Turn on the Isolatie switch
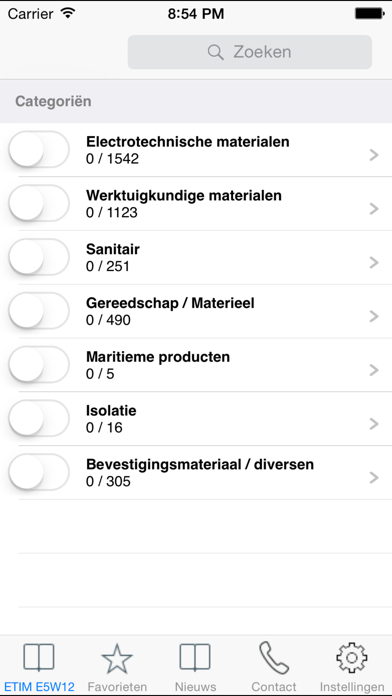Viewport: 392px width, 696px height. click(x=39, y=418)
